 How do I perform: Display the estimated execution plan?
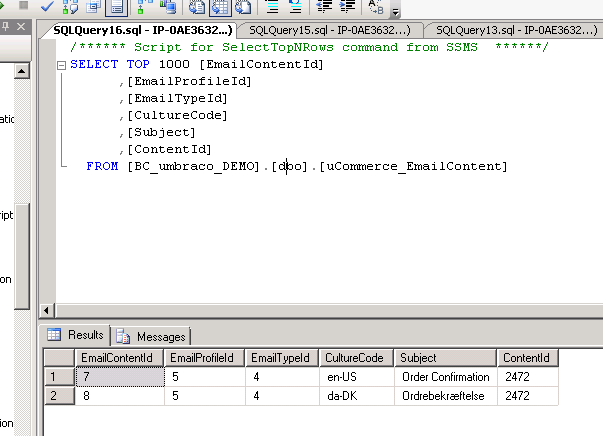pyautogui.click(x=70, y=7)
